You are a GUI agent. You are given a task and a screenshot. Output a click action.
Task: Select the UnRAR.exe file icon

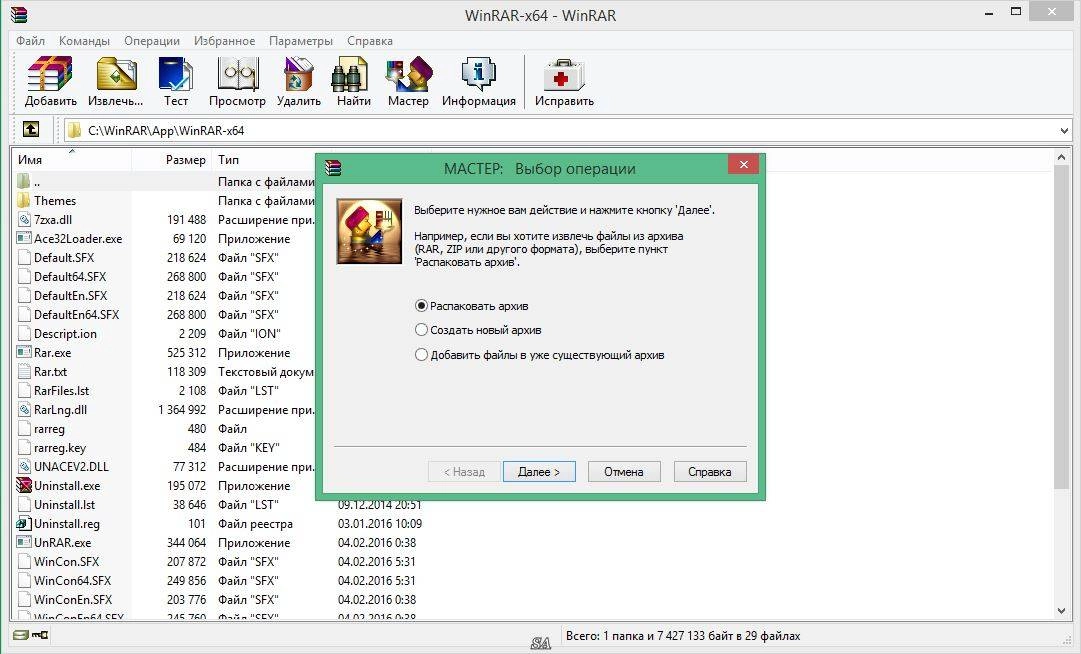click(x=24, y=542)
